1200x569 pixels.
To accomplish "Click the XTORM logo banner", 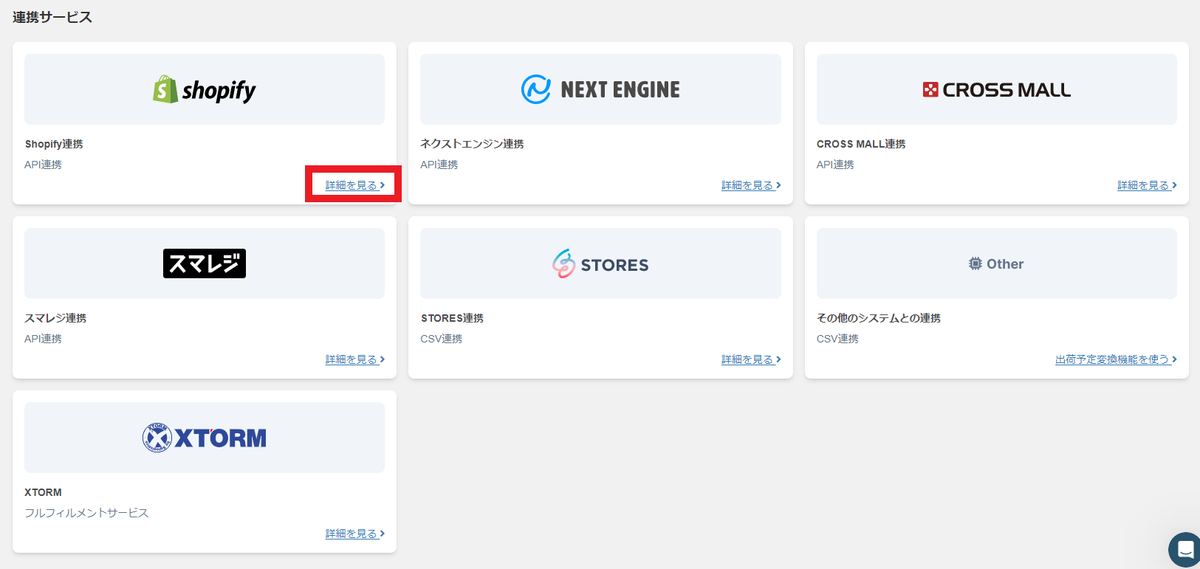I will tap(204, 438).
